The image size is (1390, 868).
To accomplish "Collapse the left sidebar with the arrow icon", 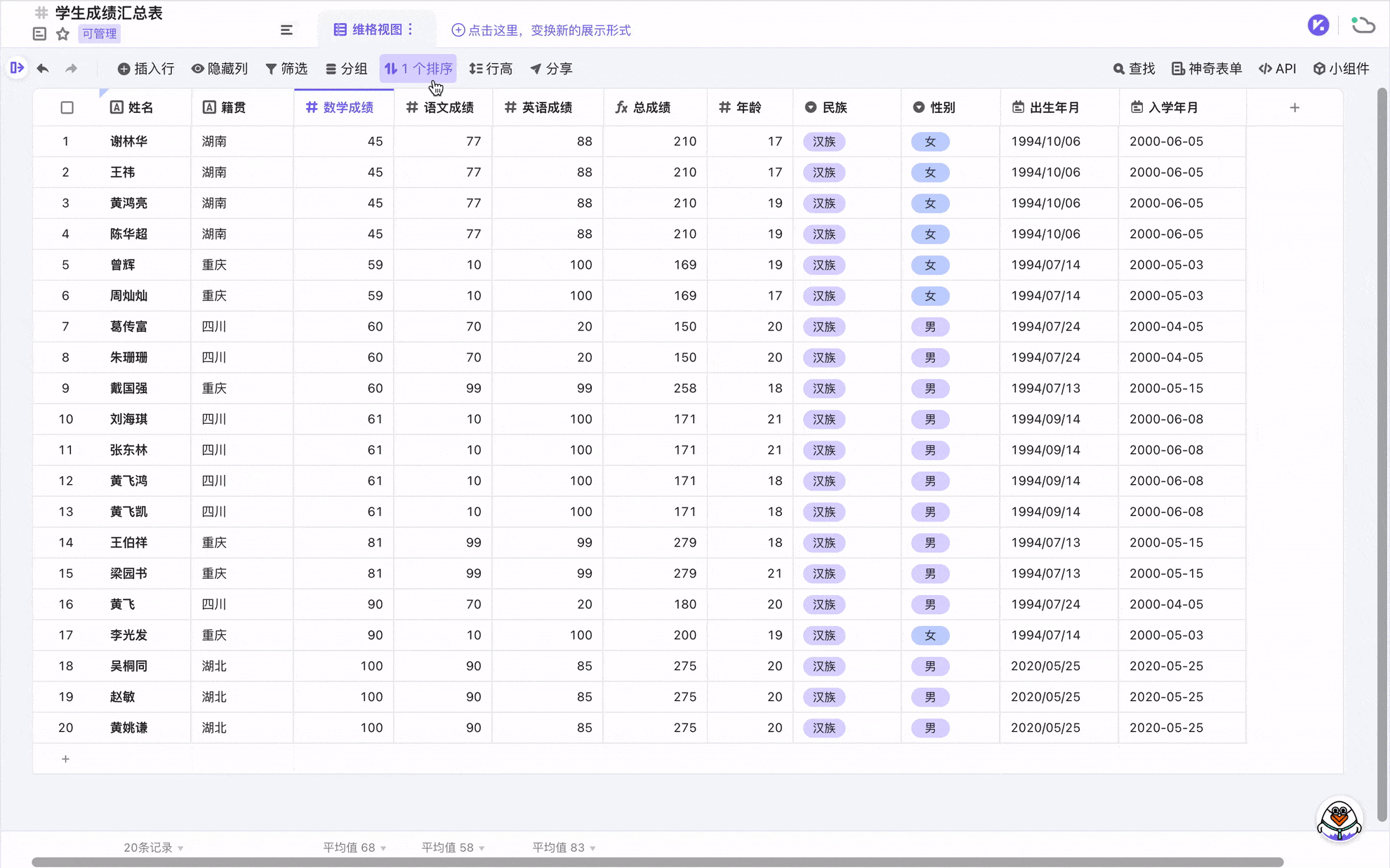I will [17, 68].
